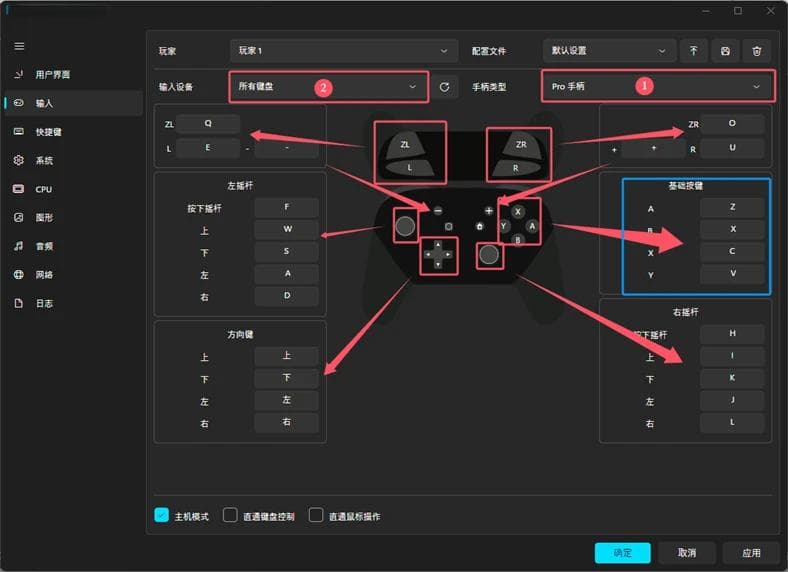Viewport: 788px width, 572px height.
Task: Click the right stick on controller image
Action: coord(488,255)
